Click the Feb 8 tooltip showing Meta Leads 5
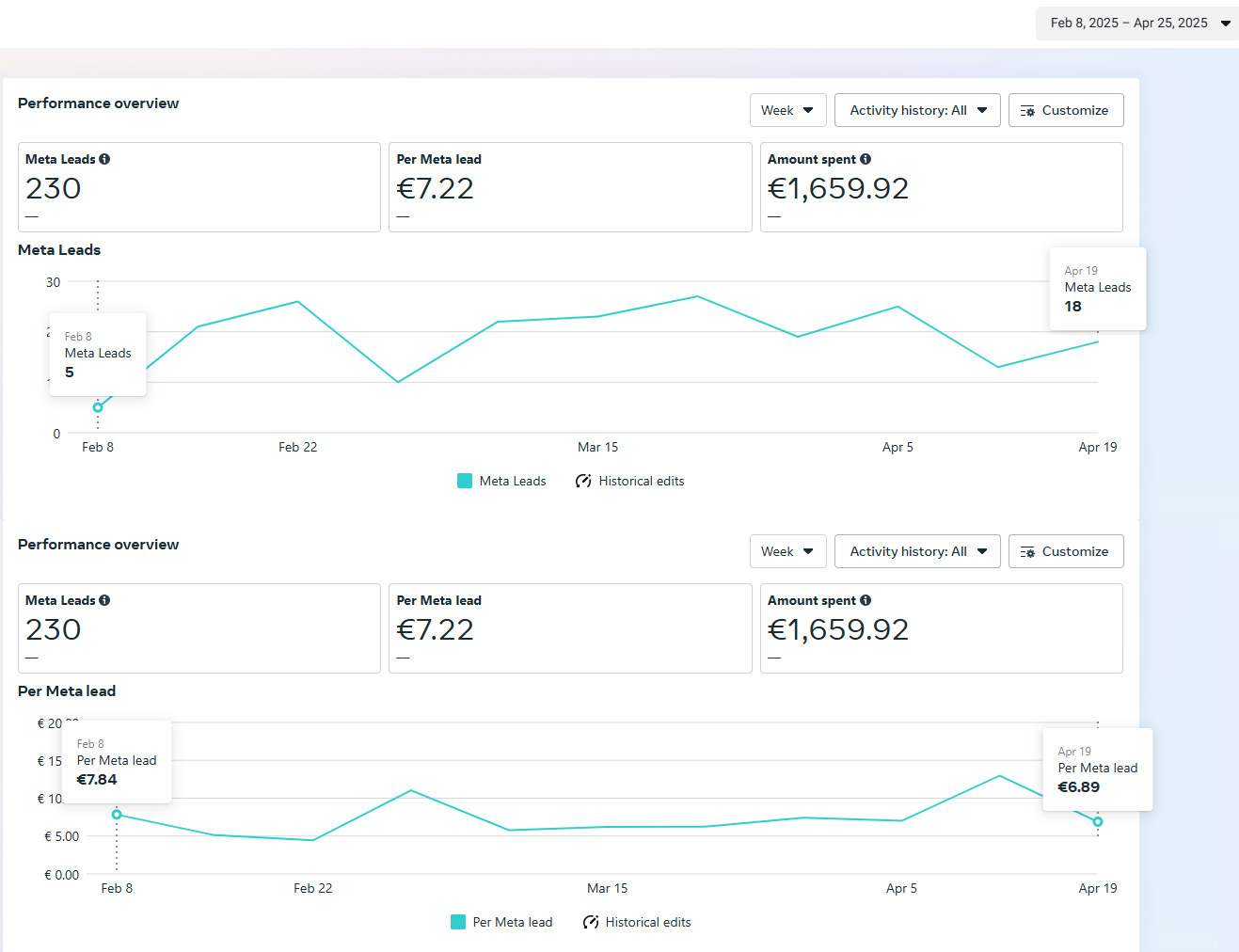 tap(98, 355)
